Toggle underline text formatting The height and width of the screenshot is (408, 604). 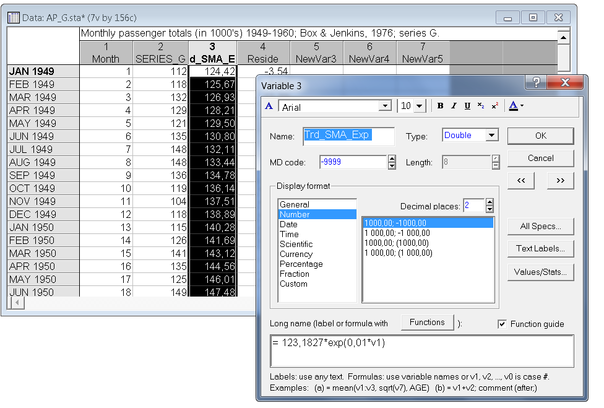tap(467, 106)
